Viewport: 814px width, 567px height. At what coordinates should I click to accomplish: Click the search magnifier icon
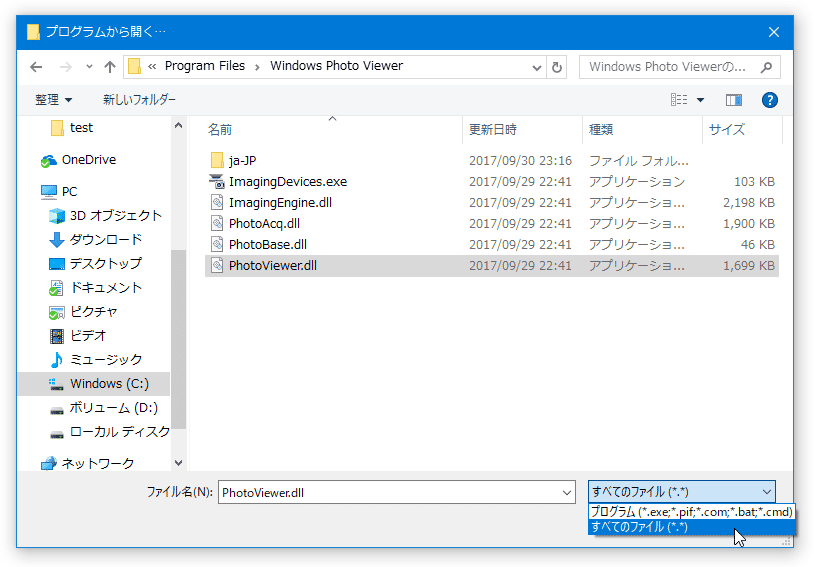tap(766, 67)
